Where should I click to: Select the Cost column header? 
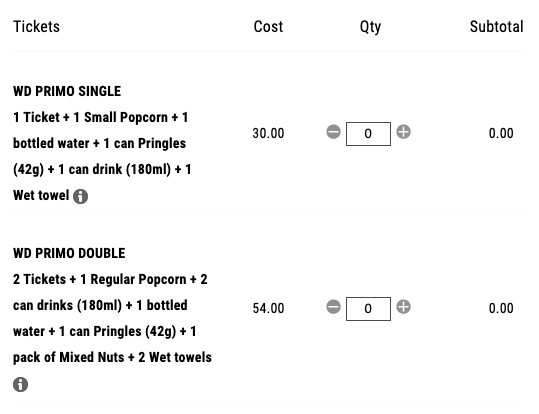[x=268, y=27]
